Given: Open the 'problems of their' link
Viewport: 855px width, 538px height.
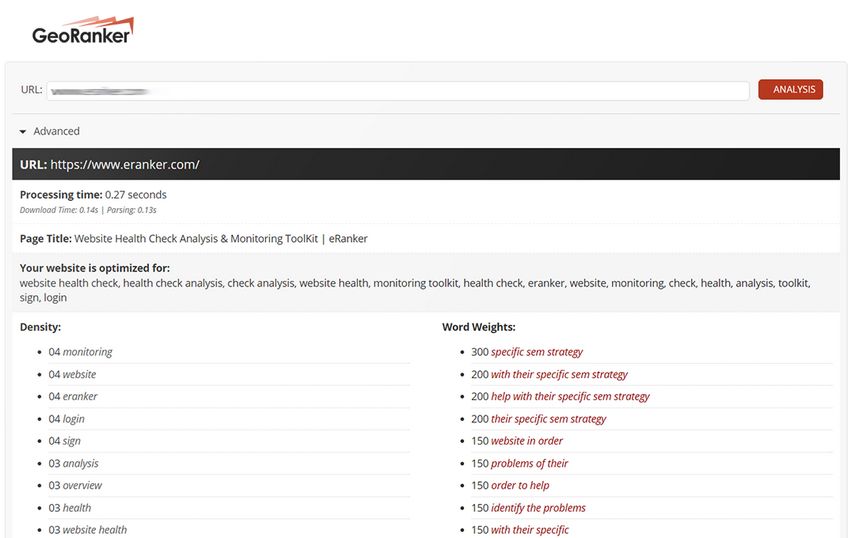Looking at the screenshot, I should tap(529, 463).
